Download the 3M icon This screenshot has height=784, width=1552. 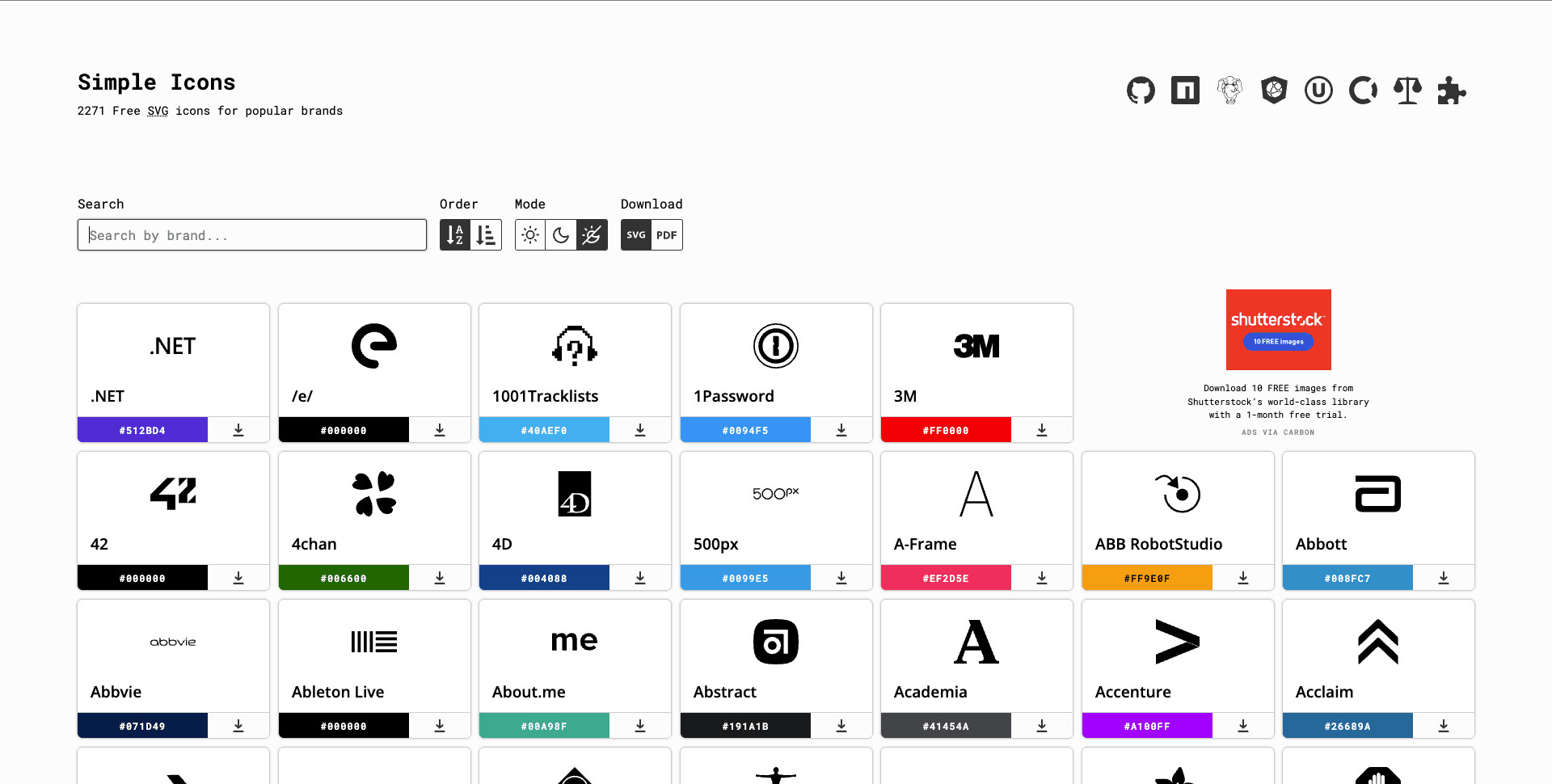click(x=1042, y=430)
